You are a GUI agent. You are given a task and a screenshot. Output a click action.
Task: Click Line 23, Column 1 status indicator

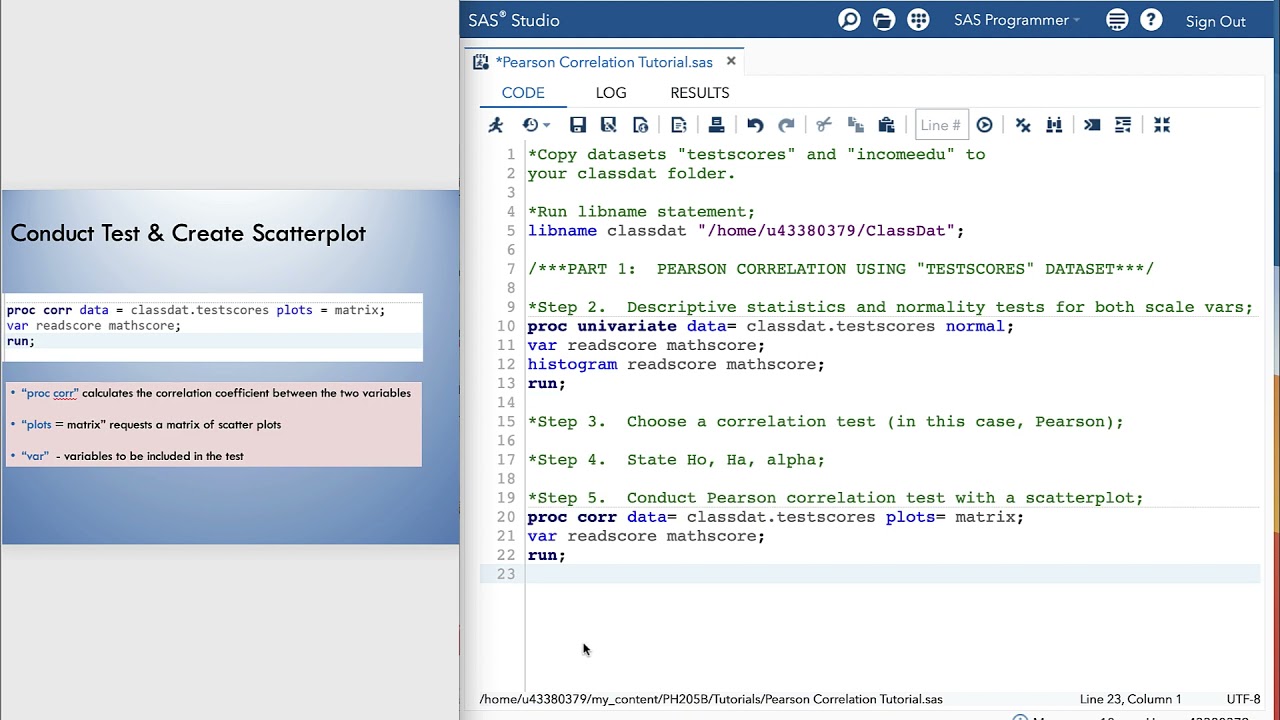pyautogui.click(x=1130, y=699)
